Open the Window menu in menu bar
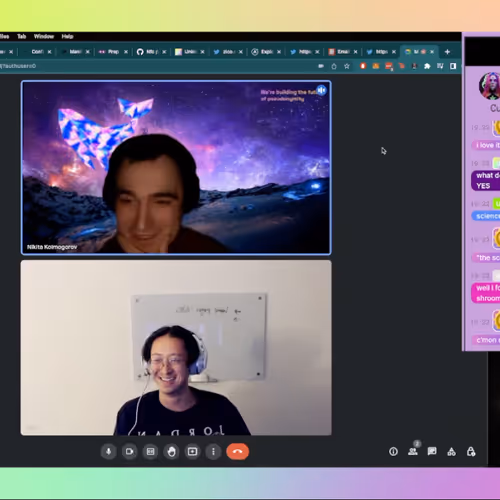This screenshot has height=500, width=500. pyautogui.click(x=44, y=36)
